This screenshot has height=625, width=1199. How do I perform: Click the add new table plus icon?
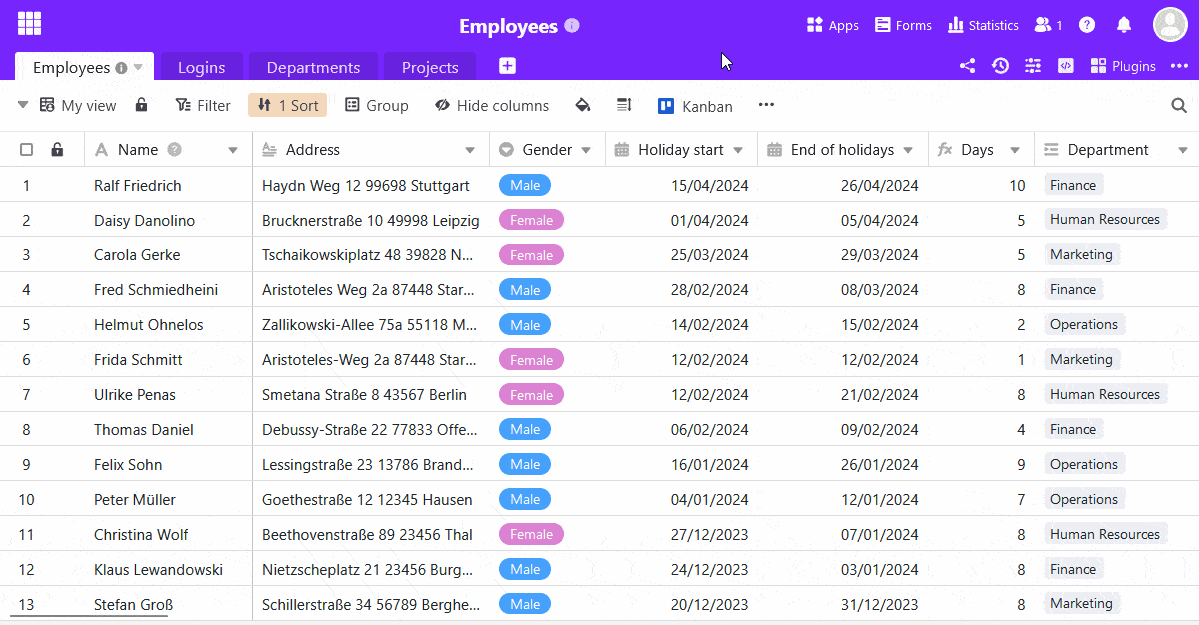[508, 66]
